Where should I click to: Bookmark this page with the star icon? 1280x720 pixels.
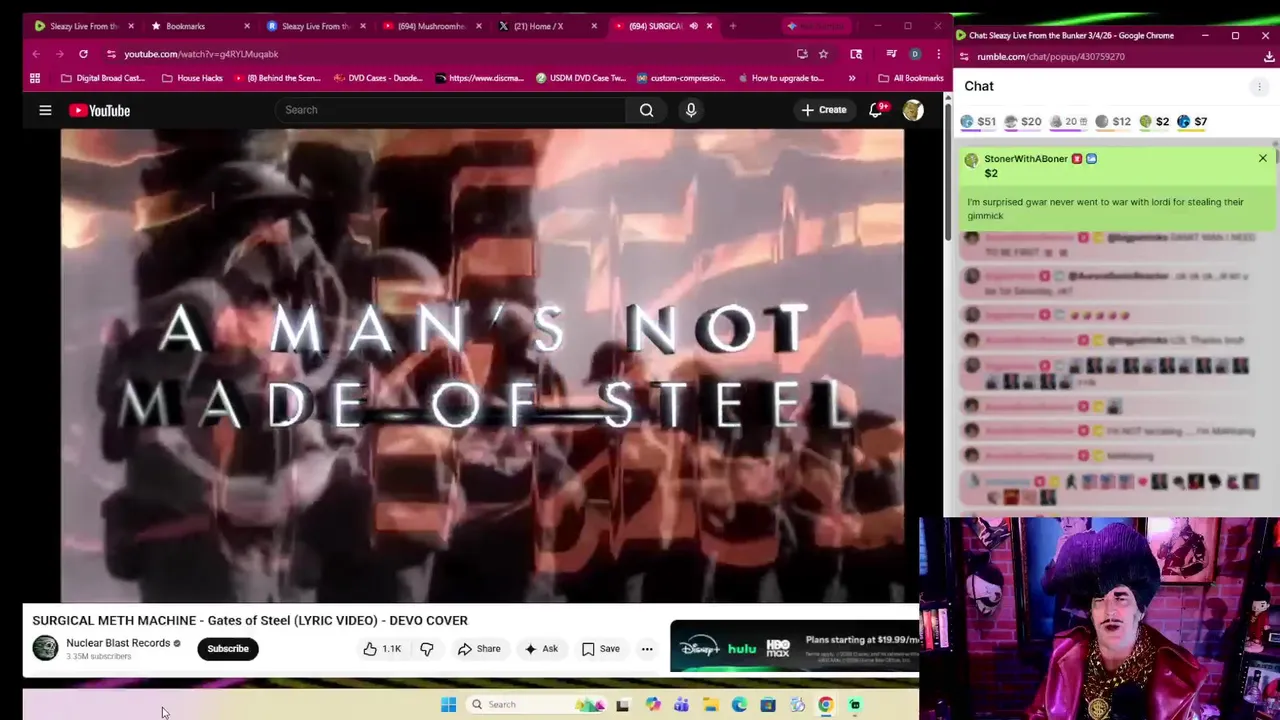823,54
